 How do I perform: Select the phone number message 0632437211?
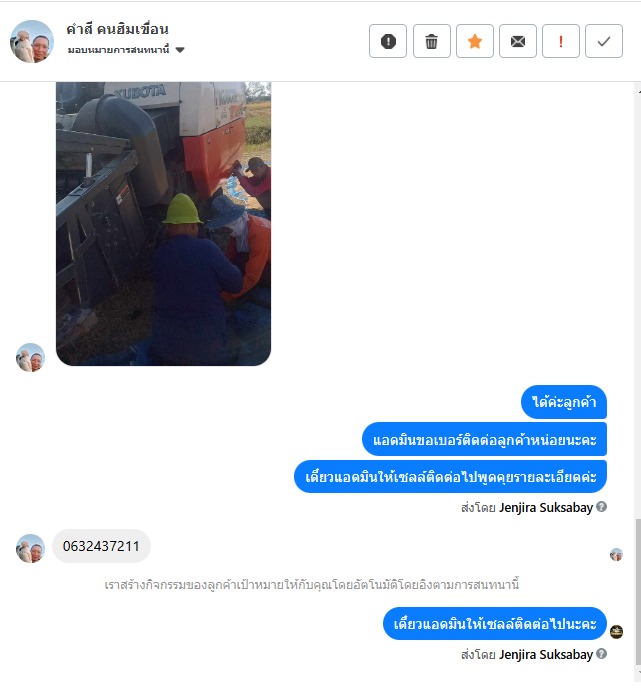(101, 546)
